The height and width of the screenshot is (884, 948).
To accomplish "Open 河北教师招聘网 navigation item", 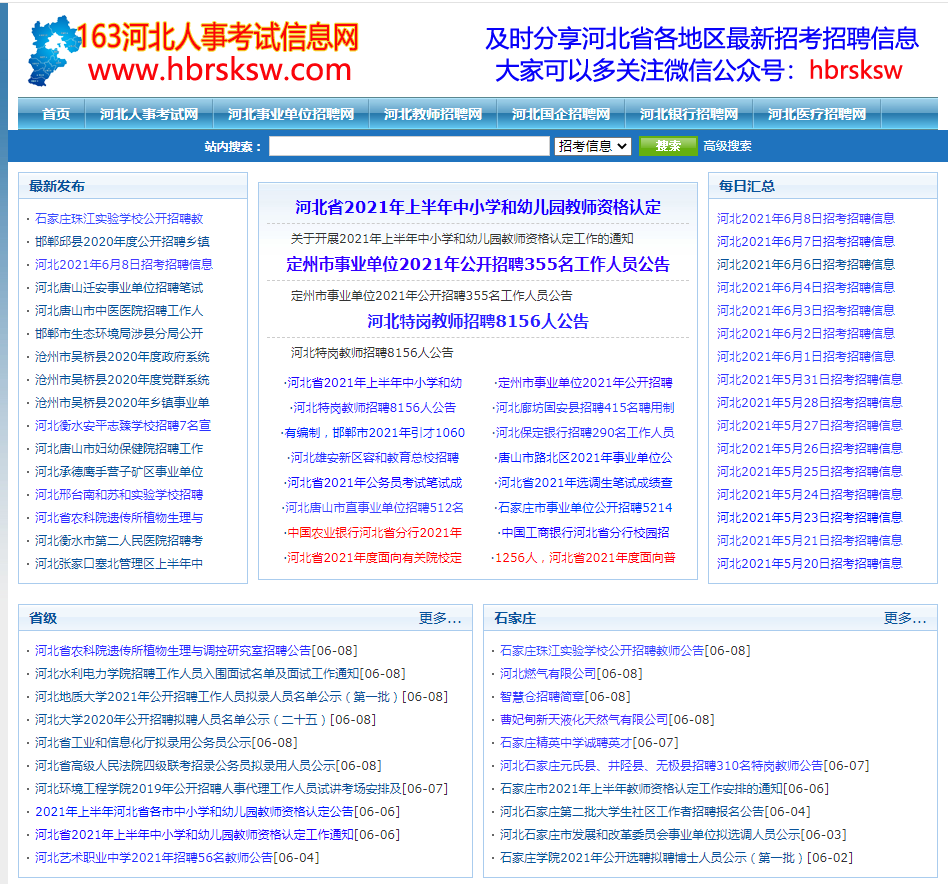I will coord(433,114).
